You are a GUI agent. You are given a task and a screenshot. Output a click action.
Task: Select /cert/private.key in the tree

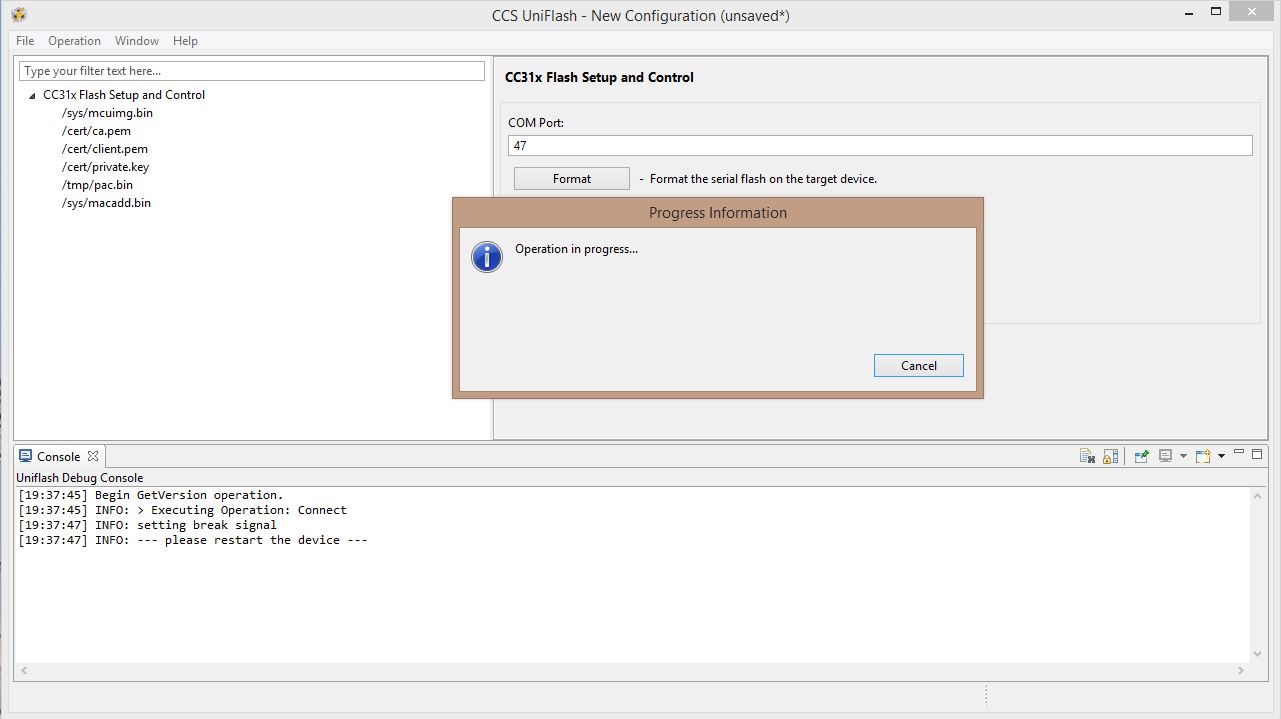105,167
